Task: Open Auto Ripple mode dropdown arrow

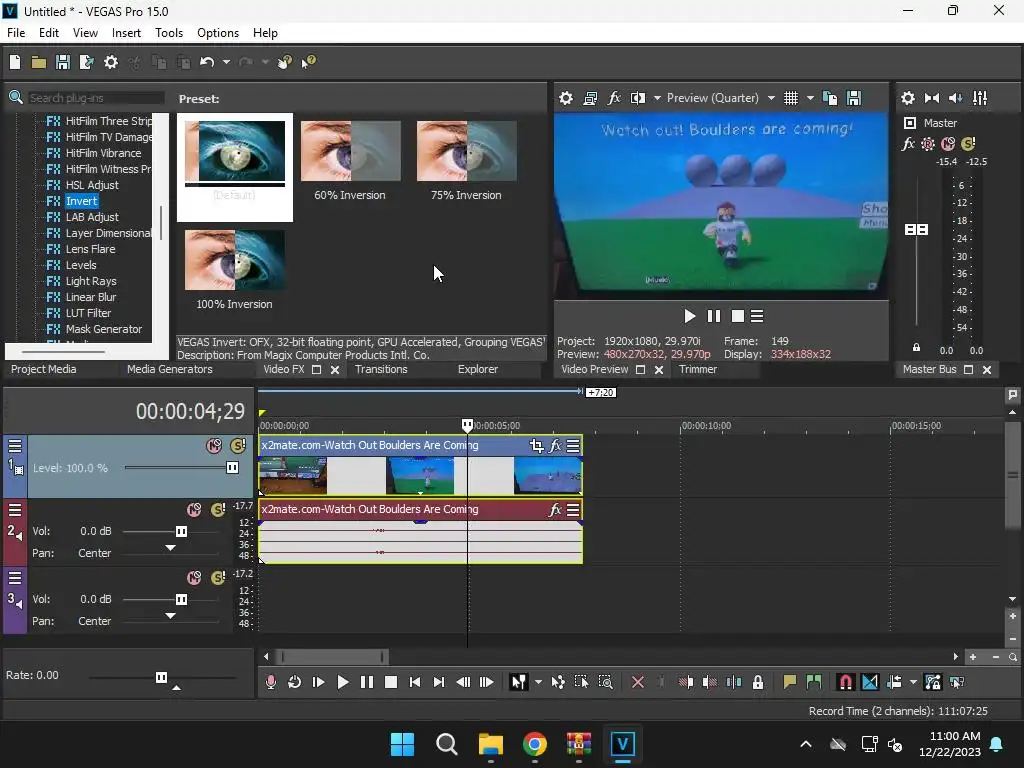Action: (913, 682)
